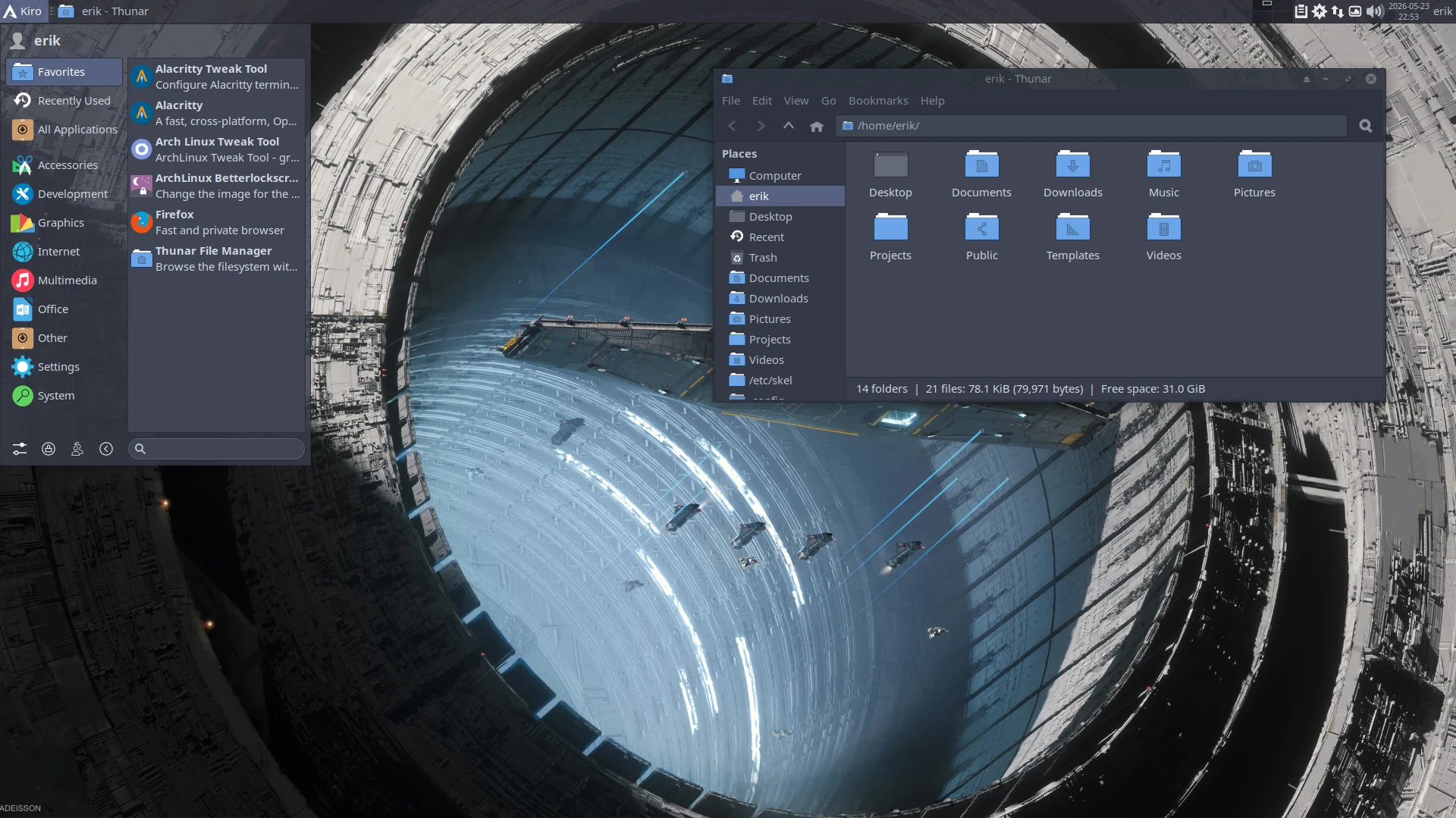Screen dimensions: 1456x818
Task: Select the Multimedia category
Action: point(64,281)
